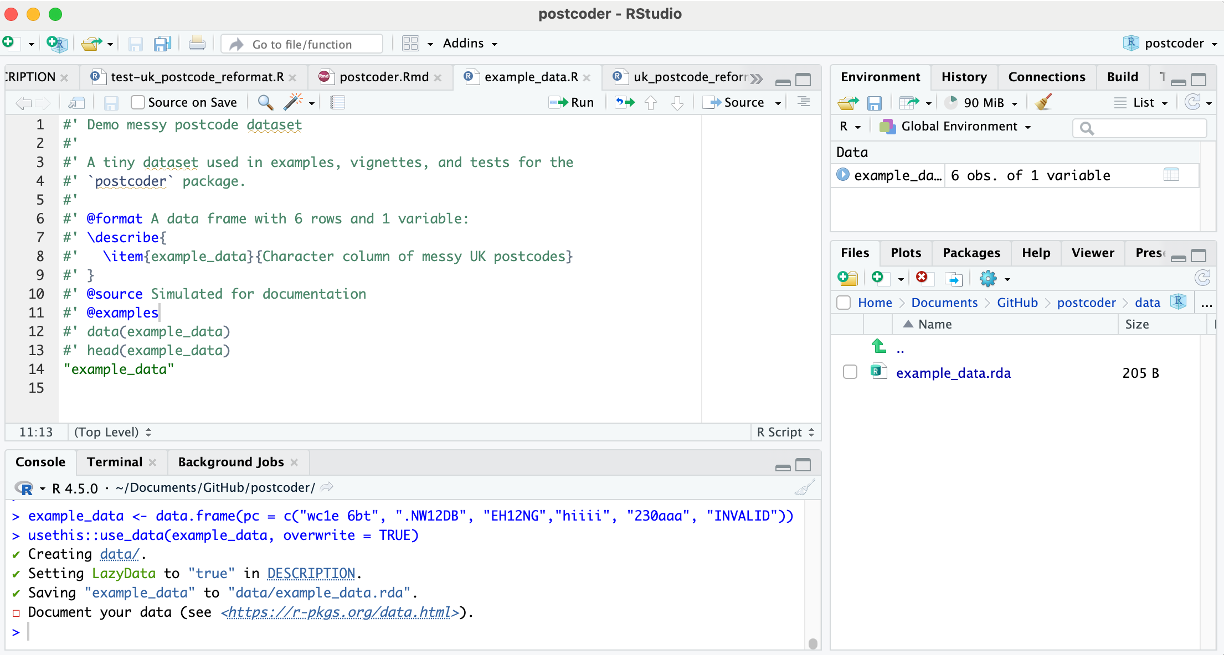
Task: Open the example_data.rda file
Action: coord(953,372)
